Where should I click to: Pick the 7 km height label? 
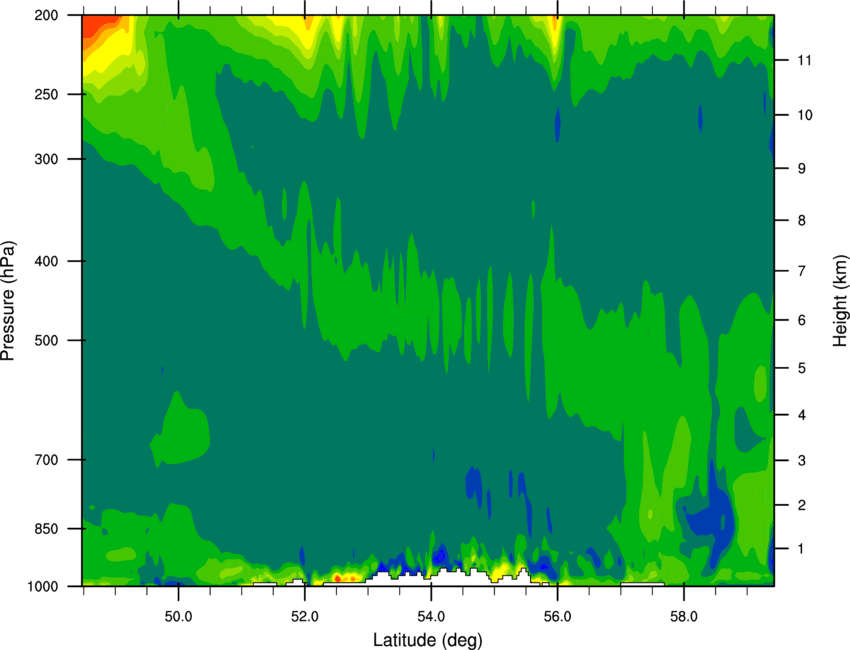pos(802,271)
